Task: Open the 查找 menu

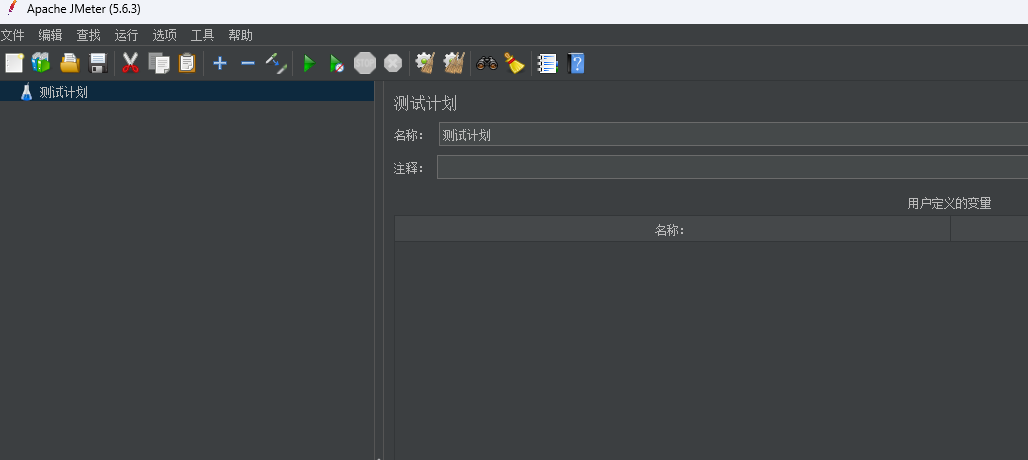Action: 89,35
